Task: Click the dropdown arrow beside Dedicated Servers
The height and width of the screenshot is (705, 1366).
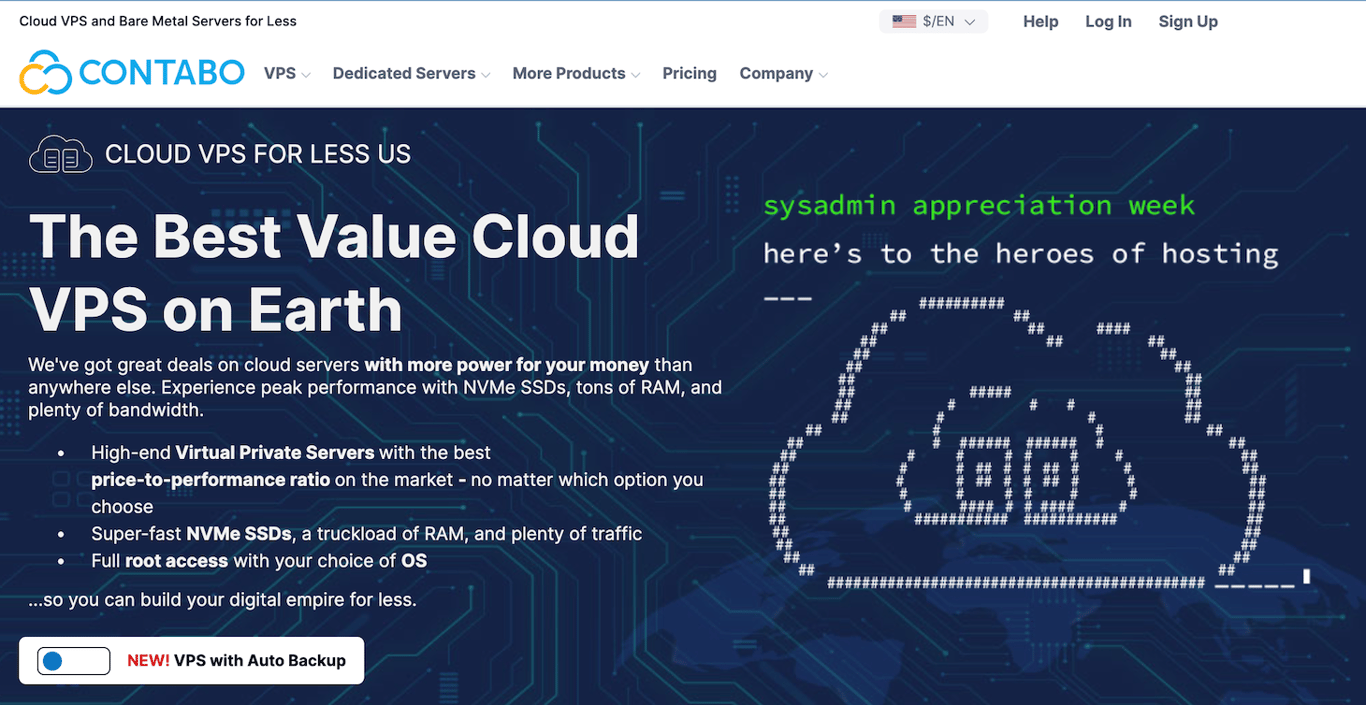Action: pos(486,74)
